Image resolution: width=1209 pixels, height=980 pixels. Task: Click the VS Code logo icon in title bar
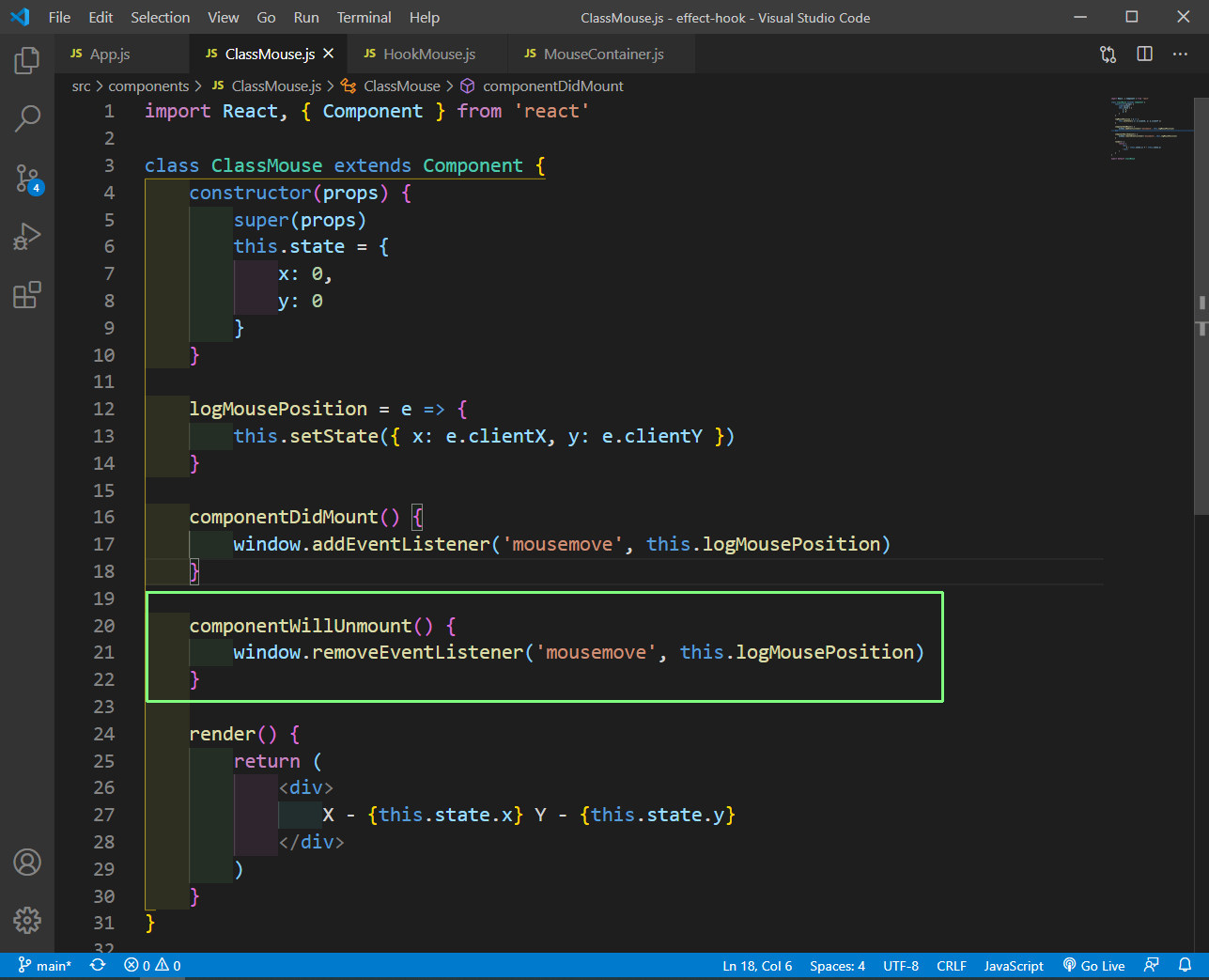click(20, 17)
